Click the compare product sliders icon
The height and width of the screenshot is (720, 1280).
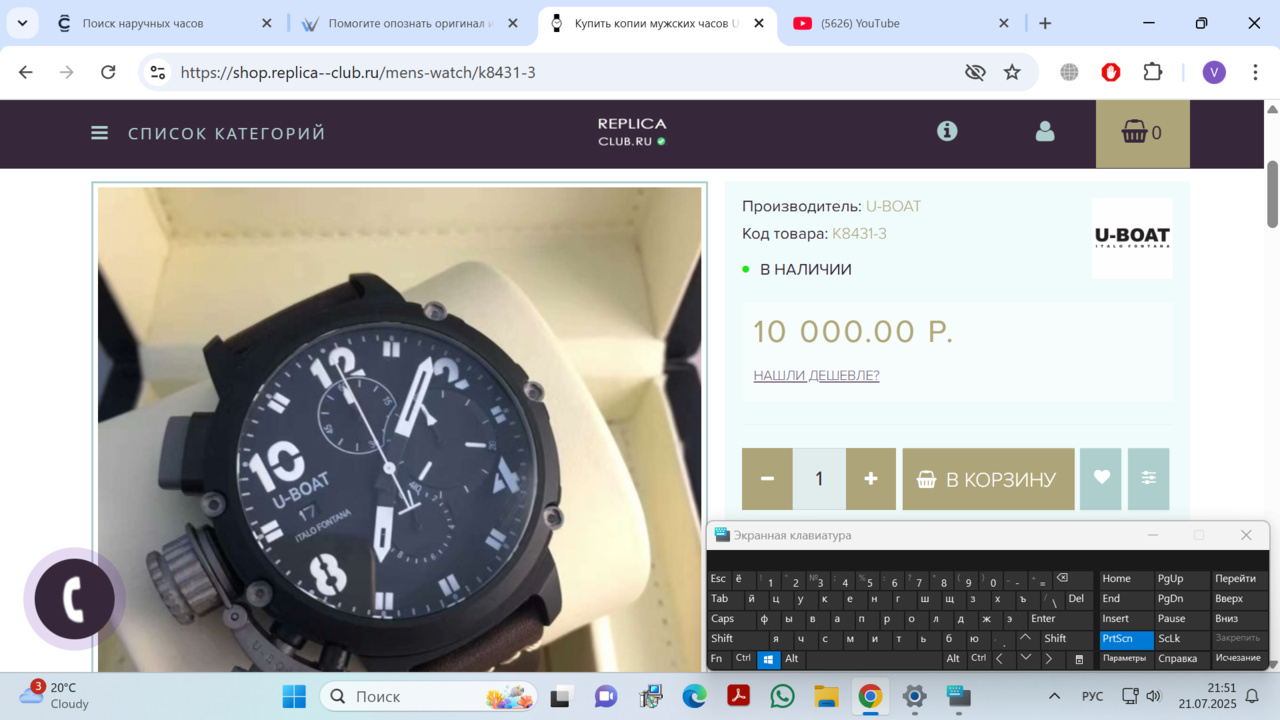[1148, 479]
